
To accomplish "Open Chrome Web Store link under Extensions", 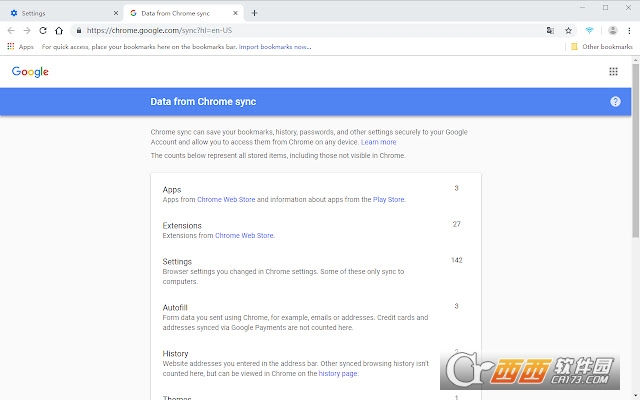I will (x=244, y=236).
